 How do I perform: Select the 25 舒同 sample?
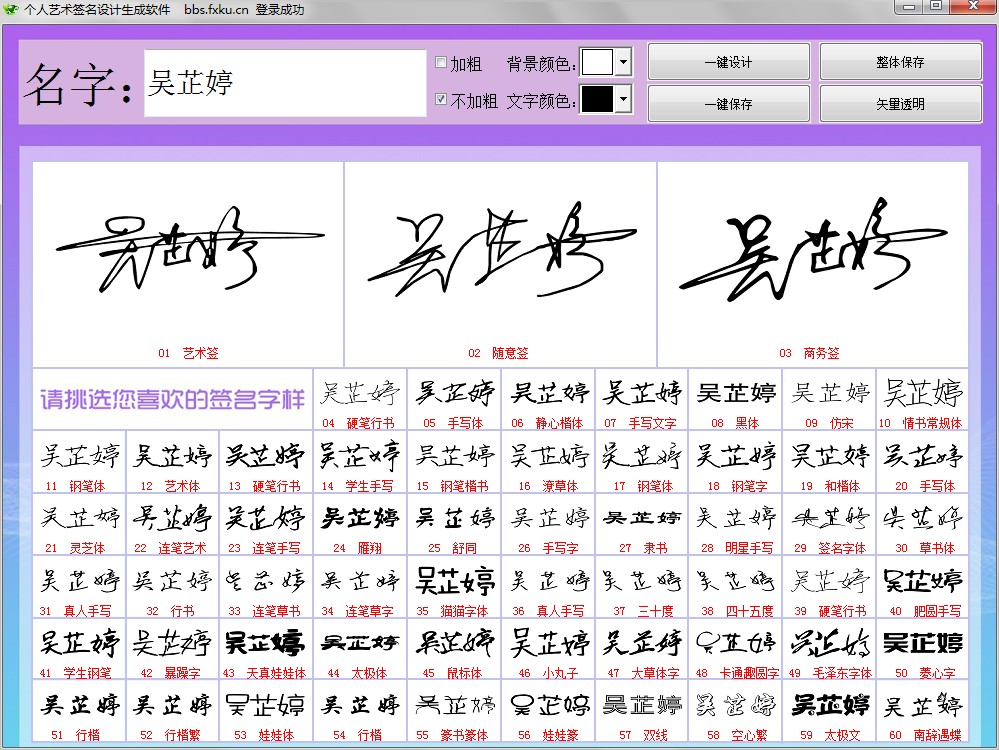pos(454,524)
